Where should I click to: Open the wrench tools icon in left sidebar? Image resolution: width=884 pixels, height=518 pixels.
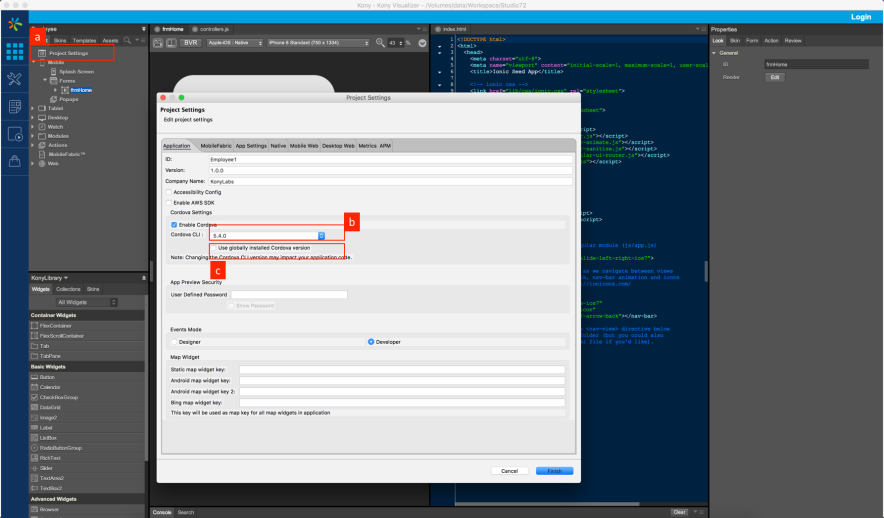[x=15, y=78]
